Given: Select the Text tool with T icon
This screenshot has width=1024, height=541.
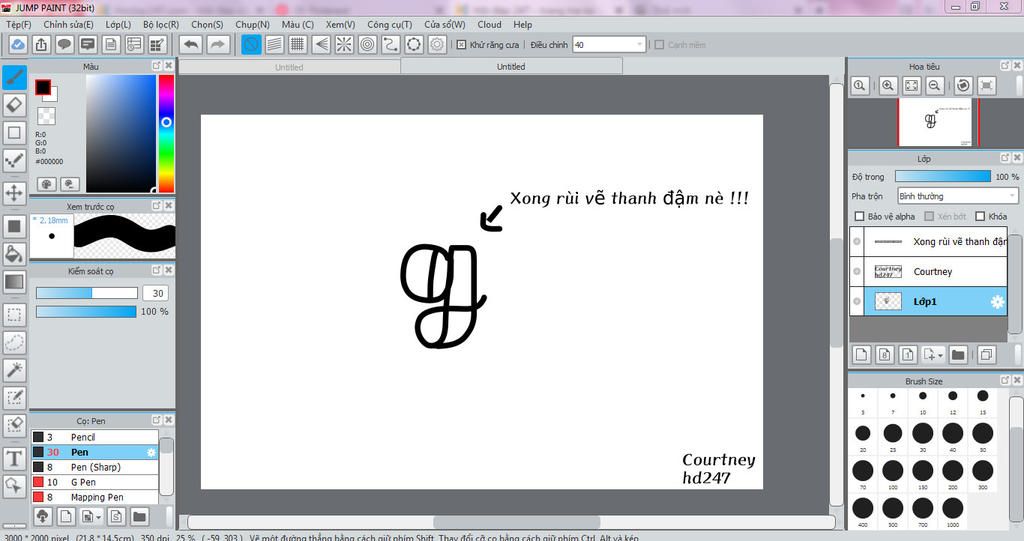Looking at the screenshot, I should (x=14, y=459).
